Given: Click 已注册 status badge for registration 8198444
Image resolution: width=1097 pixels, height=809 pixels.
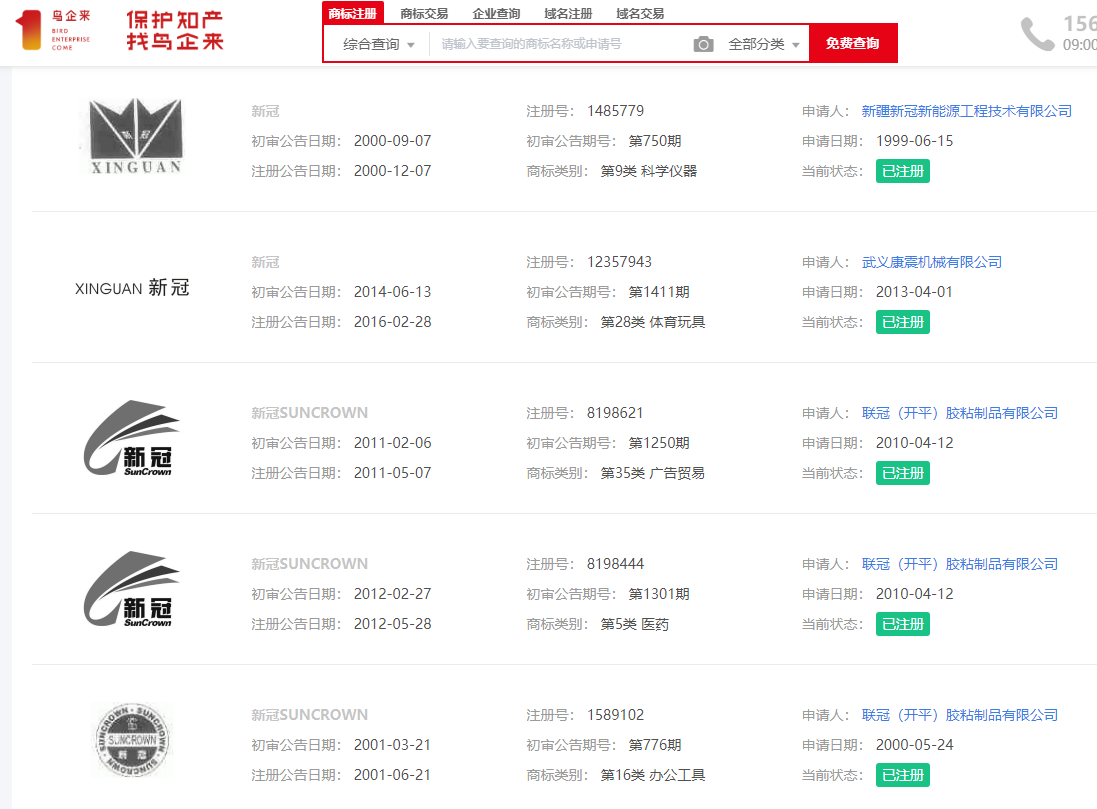Looking at the screenshot, I should [903, 624].
